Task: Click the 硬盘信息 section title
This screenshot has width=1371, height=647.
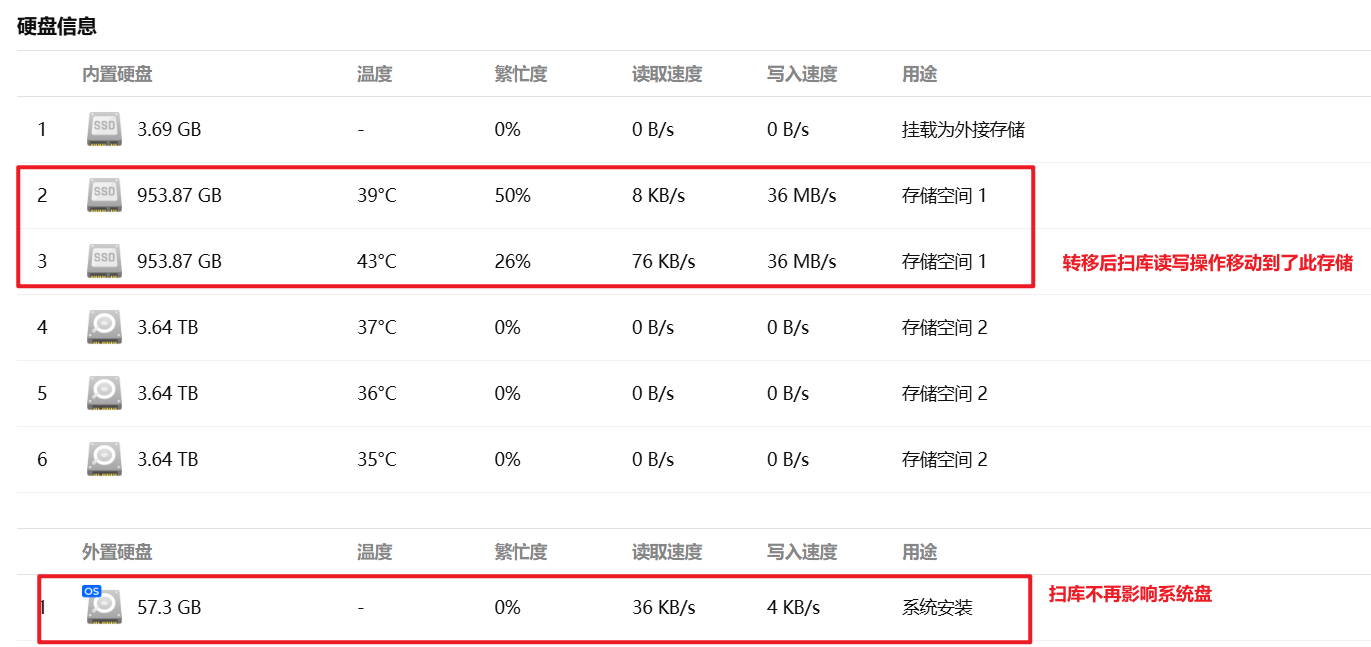Action: coord(57,26)
